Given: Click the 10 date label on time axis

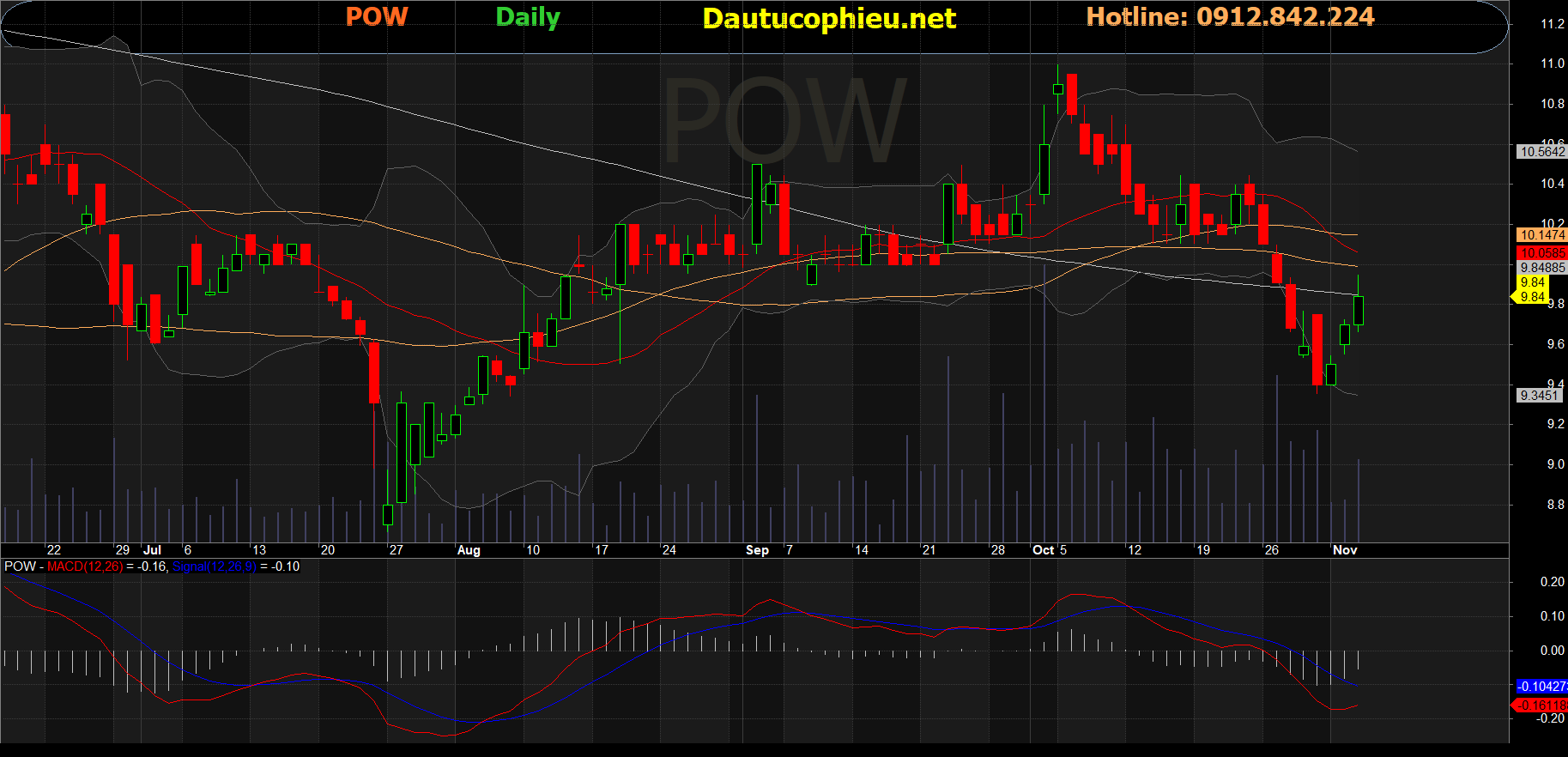Looking at the screenshot, I should point(533,550).
